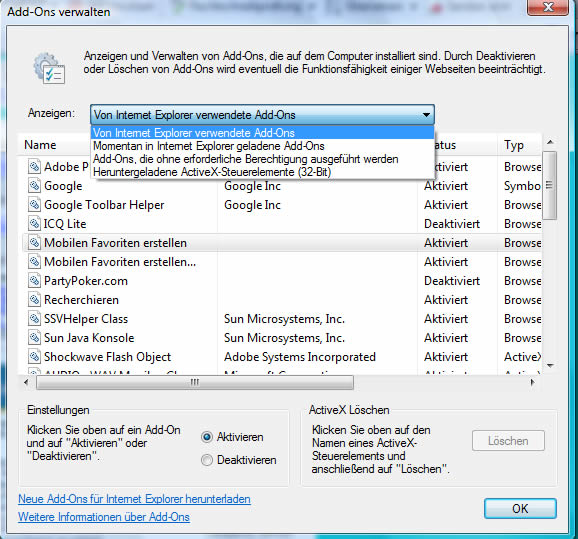Click the horizontal scrollbar thumb
Viewport: 578px width, 539px height.
tap(195, 383)
